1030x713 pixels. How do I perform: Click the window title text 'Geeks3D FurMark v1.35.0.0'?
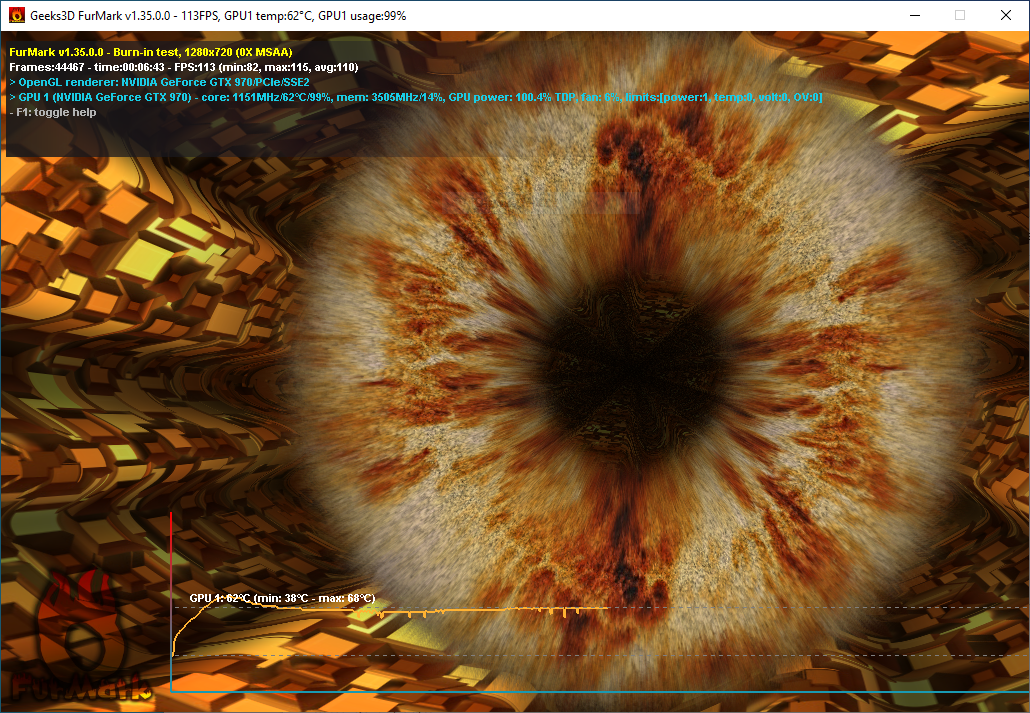point(101,16)
